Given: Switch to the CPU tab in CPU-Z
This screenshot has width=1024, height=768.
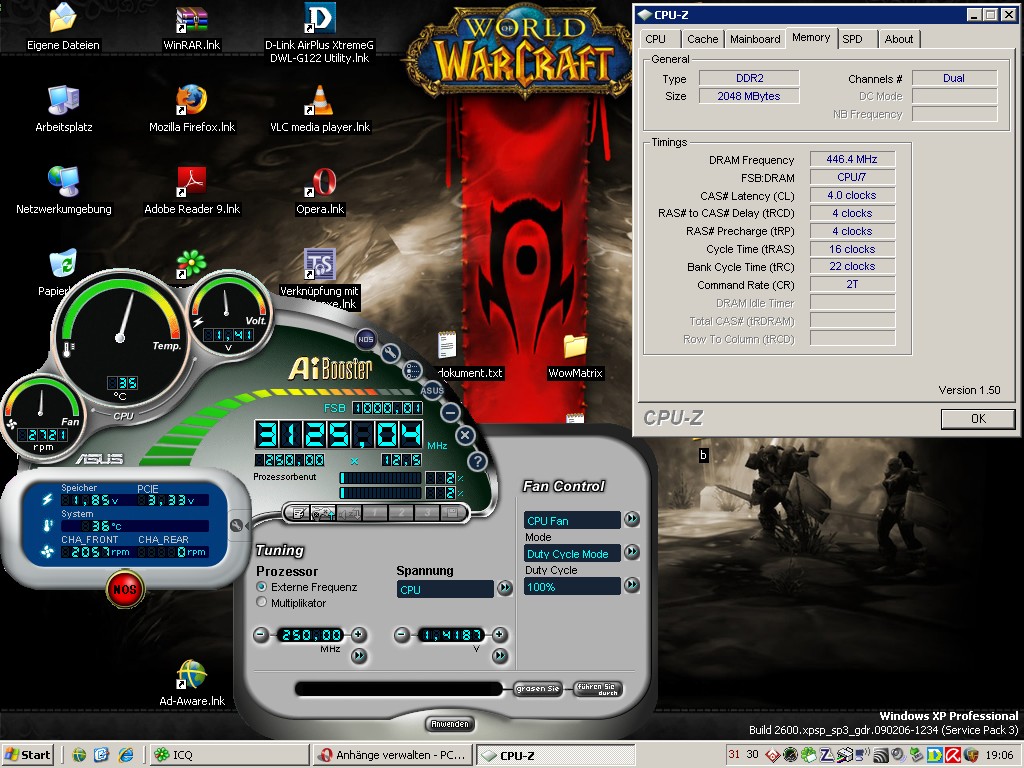Looking at the screenshot, I should coord(656,39).
